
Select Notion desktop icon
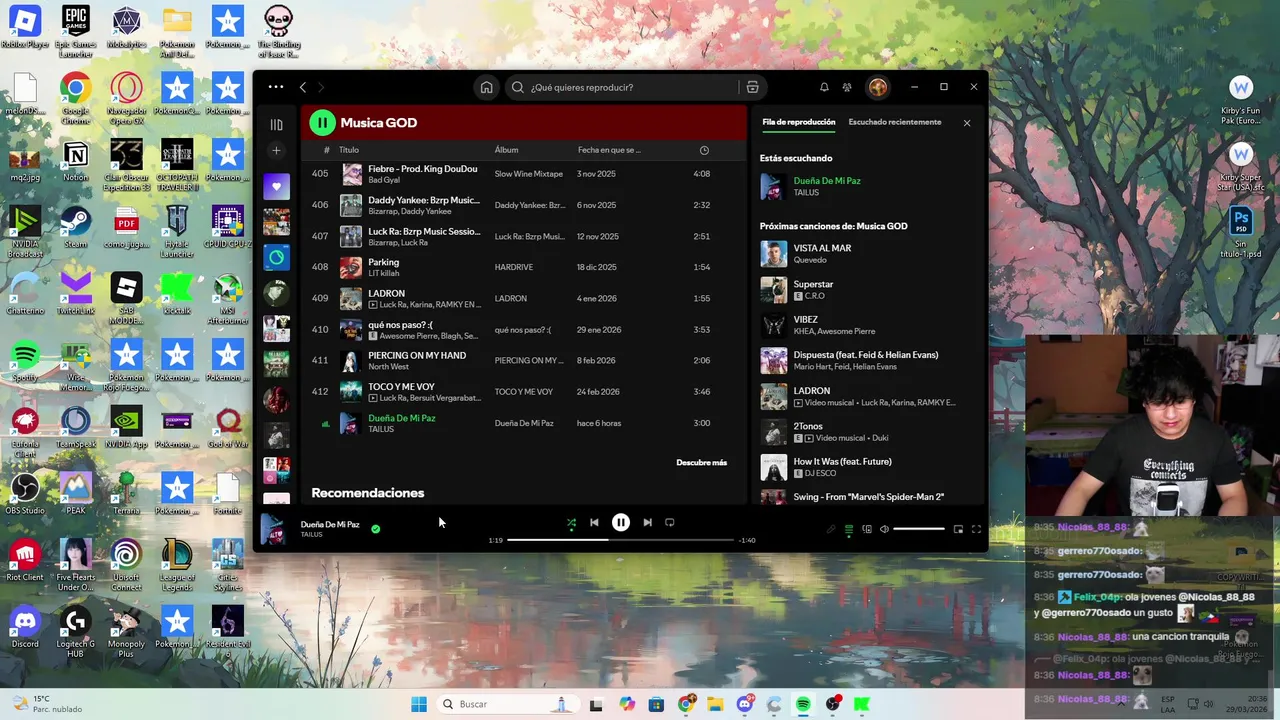[76, 161]
